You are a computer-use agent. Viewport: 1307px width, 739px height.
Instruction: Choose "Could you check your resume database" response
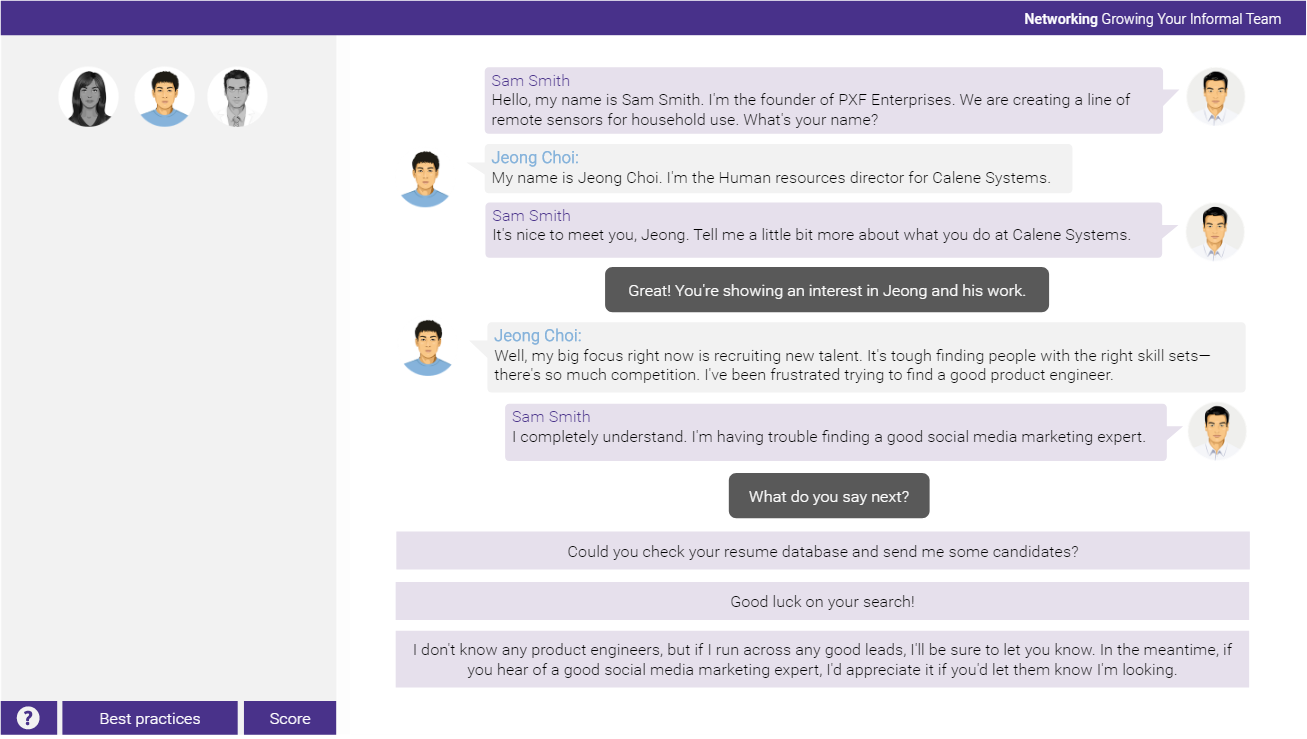coord(822,551)
